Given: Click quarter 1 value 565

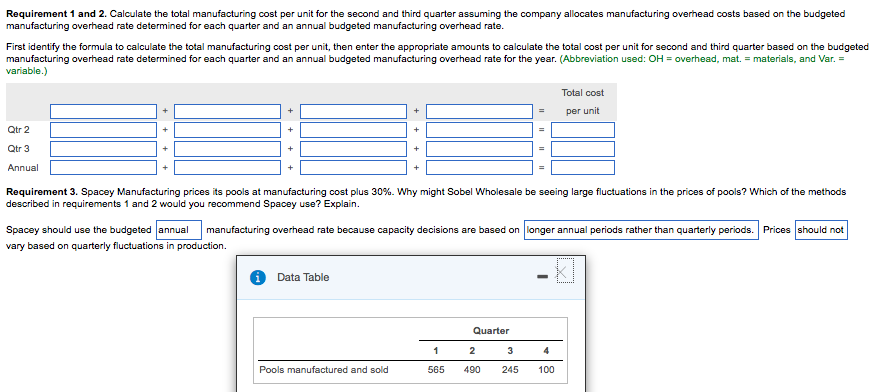Looking at the screenshot, I should tap(436, 370).
